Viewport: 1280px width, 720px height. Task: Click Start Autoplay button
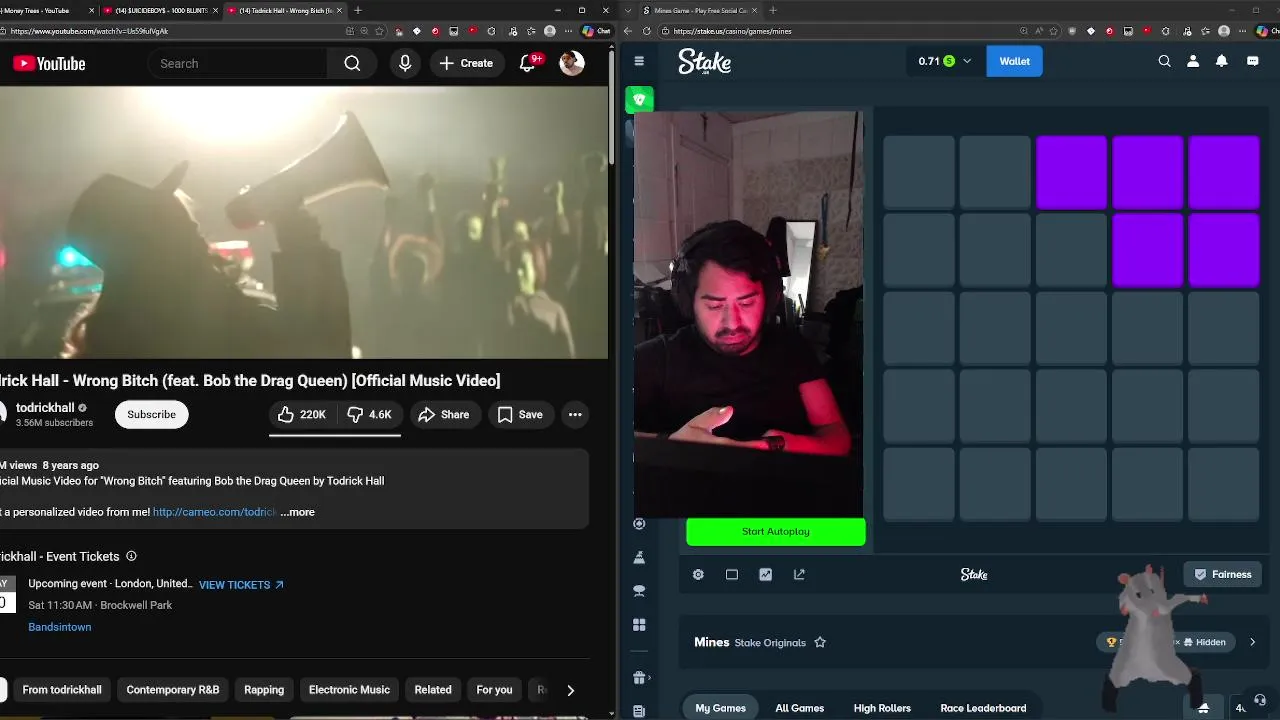776,531
